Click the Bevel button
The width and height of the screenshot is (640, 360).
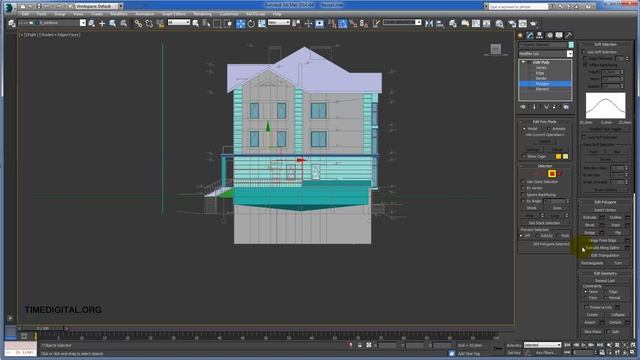[x=590, y=225]
